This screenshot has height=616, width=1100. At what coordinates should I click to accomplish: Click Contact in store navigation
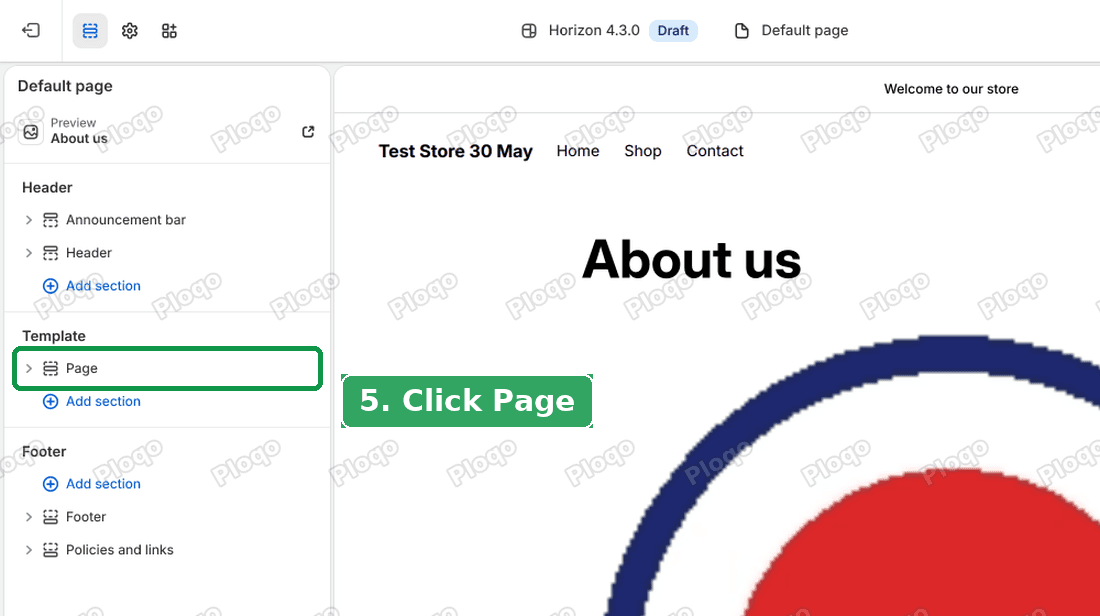[715, 151]
